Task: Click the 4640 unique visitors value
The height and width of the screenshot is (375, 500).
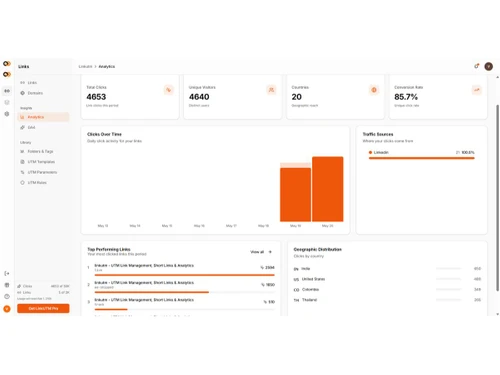Action: point(199,97)
